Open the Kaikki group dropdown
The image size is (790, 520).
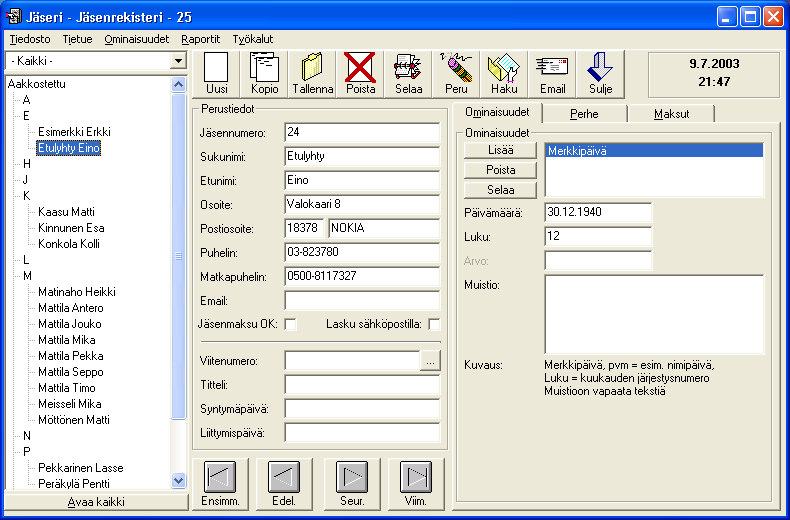pyautogui.click(x=178, y=61)
